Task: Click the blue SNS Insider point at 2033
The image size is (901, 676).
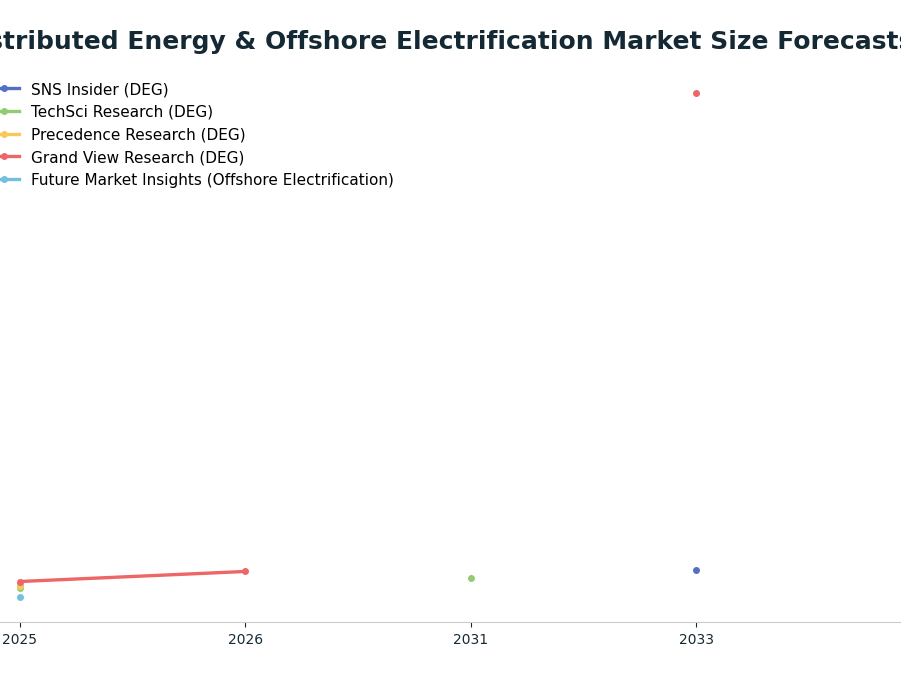Action: (696, 571)
